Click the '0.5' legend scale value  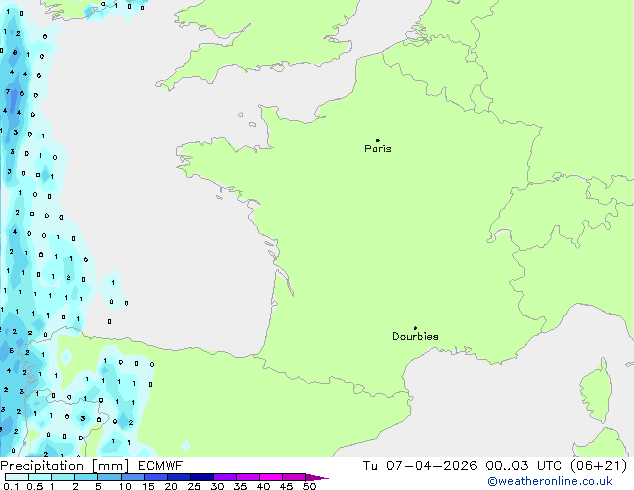[35, 486]
